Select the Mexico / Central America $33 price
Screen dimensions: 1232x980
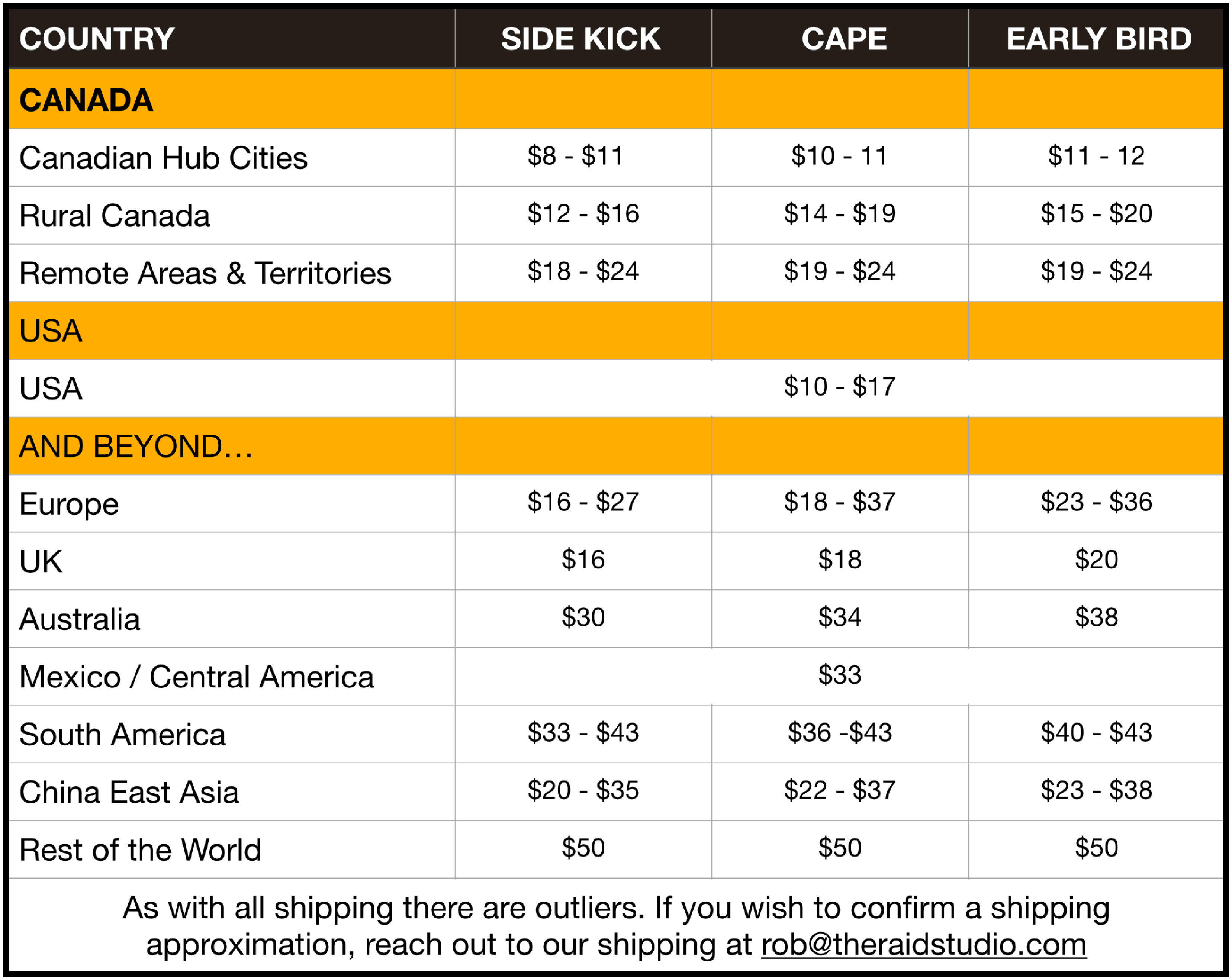(x=839, y=675)
